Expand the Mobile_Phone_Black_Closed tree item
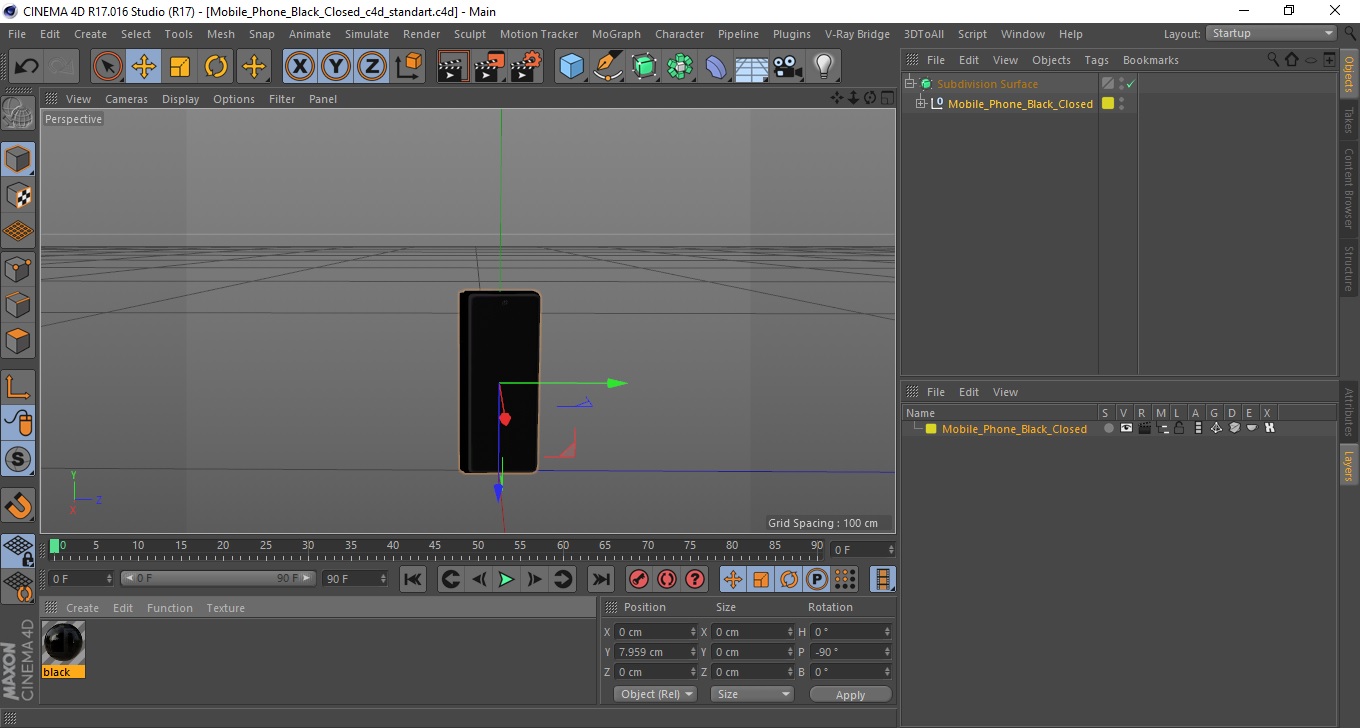1360x728 pixels. pyautogui.click(x=921, y=104)
